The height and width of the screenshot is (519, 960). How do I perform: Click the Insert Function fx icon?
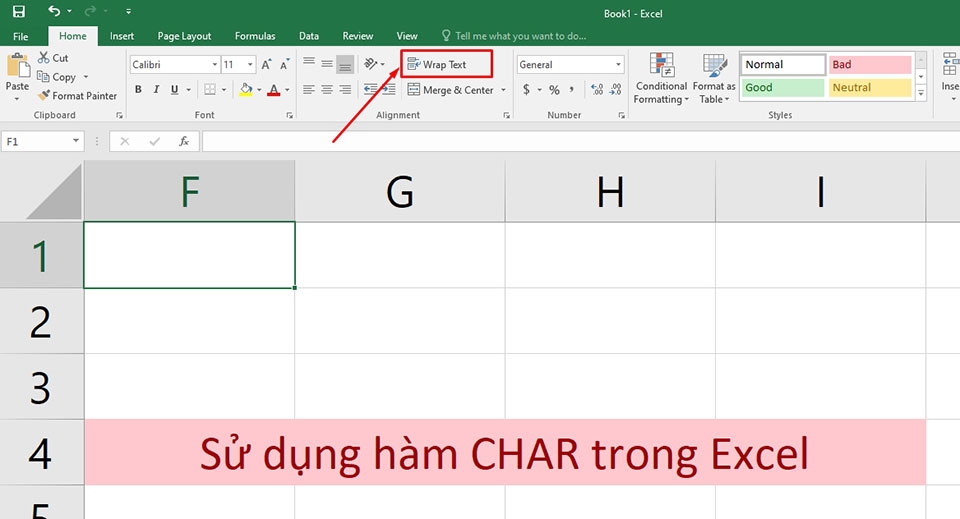pos(184,141)
